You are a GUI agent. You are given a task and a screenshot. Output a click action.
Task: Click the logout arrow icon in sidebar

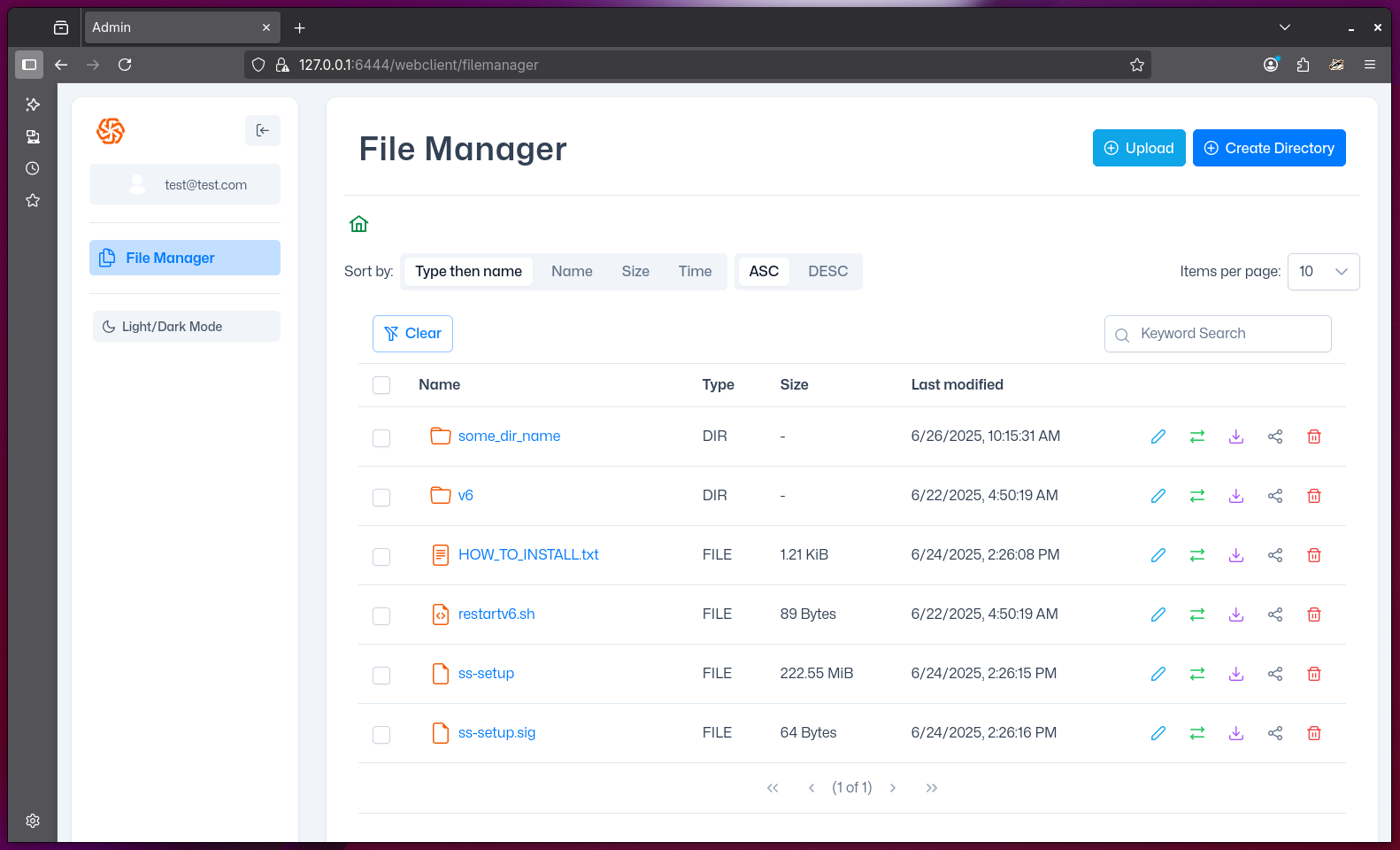tap(263, 130)
